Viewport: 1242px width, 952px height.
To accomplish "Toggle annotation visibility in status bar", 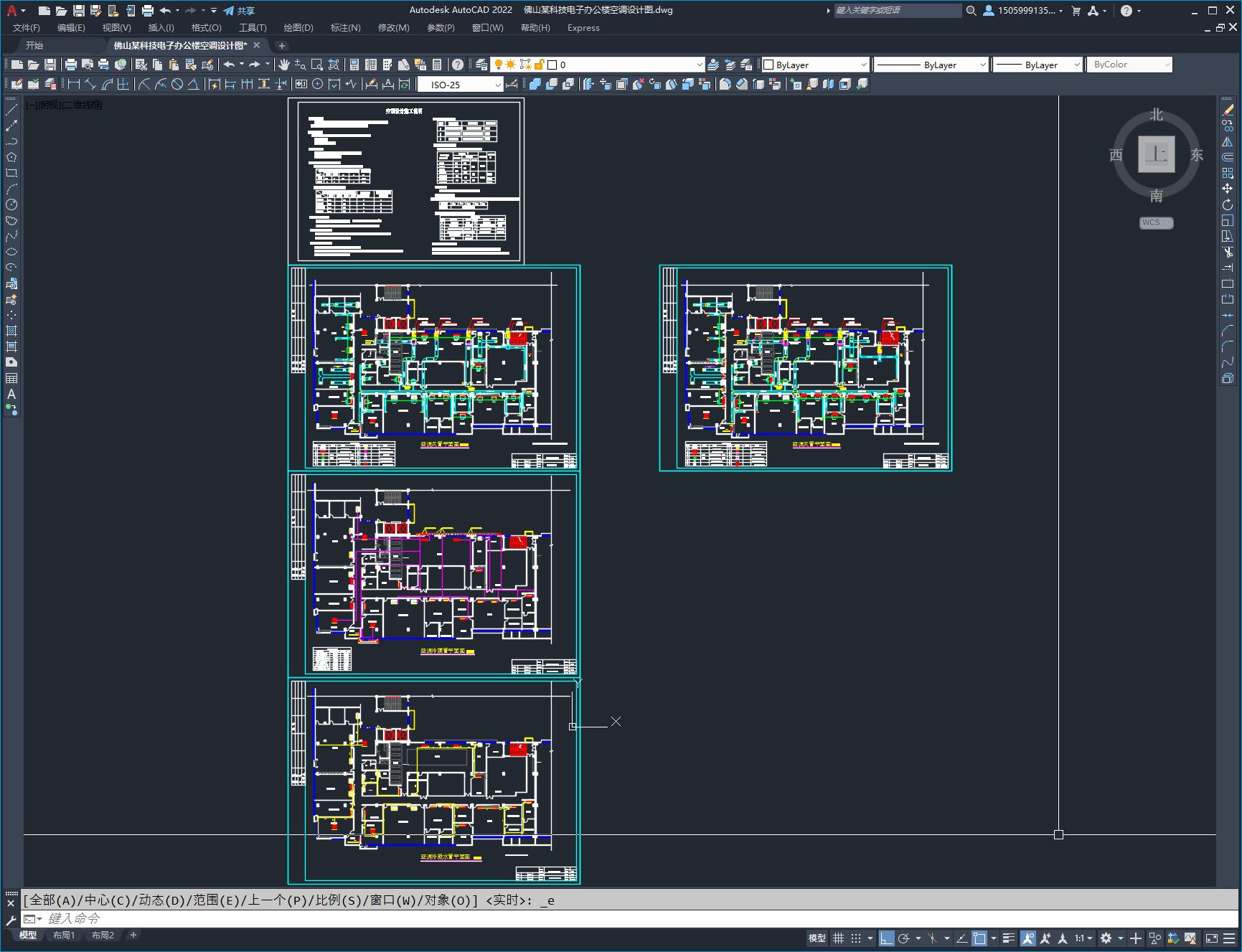I will (1028, 938).
